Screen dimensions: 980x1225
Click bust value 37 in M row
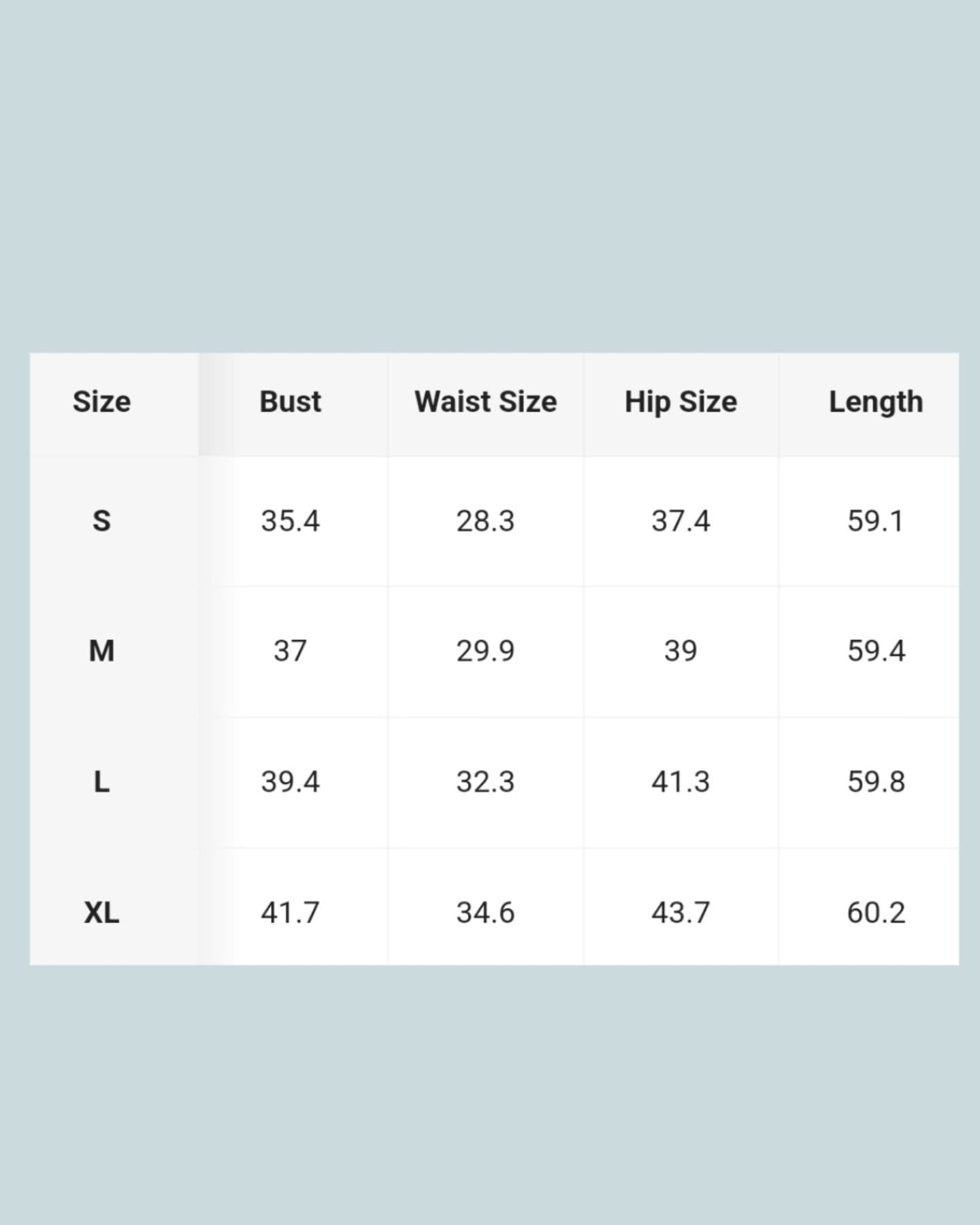click(x=290, y=651)
